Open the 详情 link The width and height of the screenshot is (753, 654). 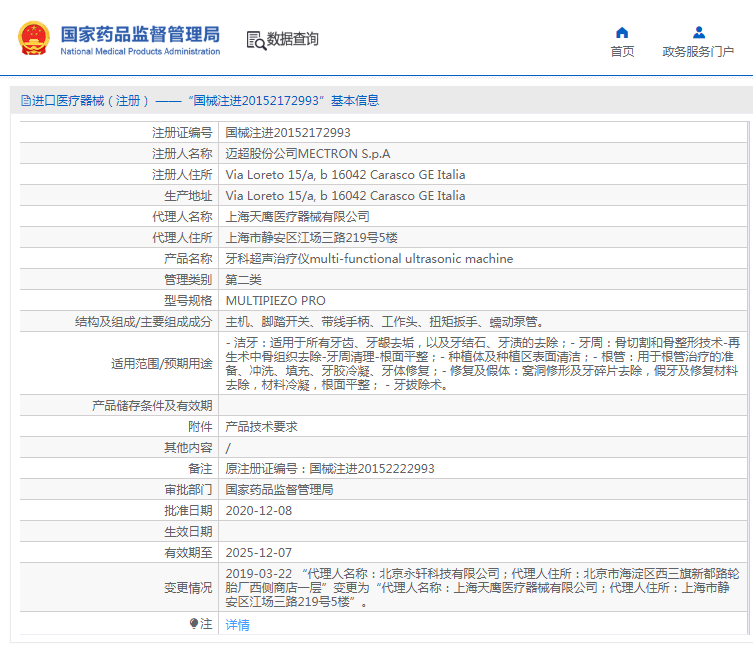[x=237, y=625]
